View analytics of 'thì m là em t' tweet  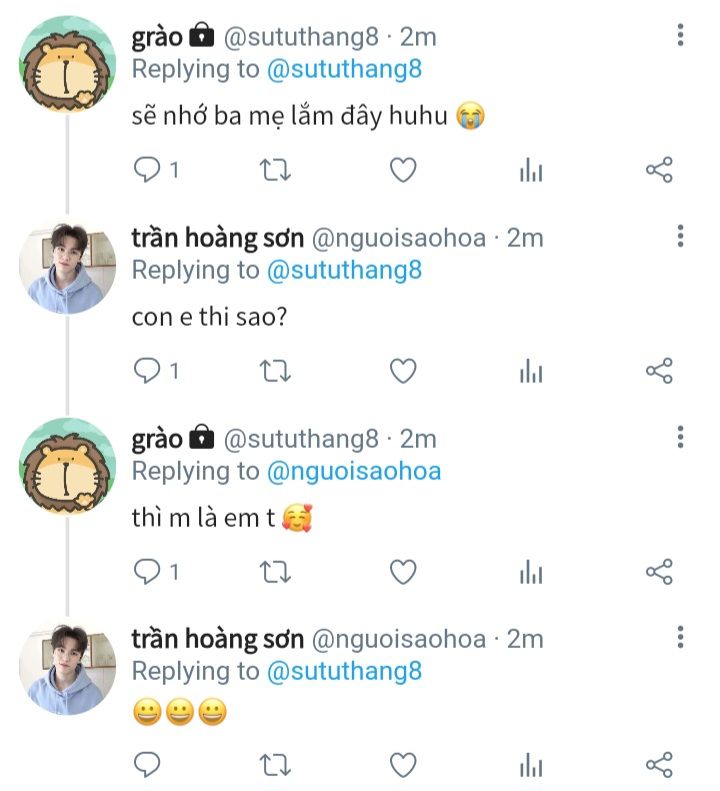531,572
